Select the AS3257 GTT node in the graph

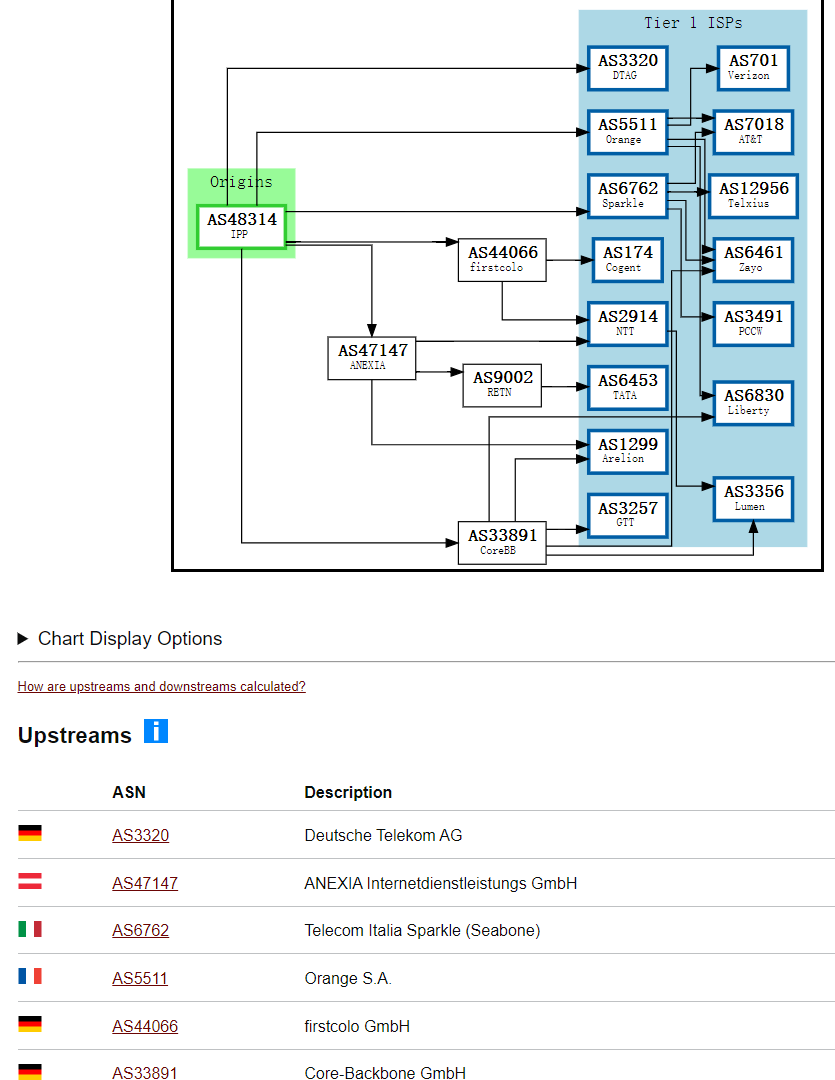[x=628, y=516]
